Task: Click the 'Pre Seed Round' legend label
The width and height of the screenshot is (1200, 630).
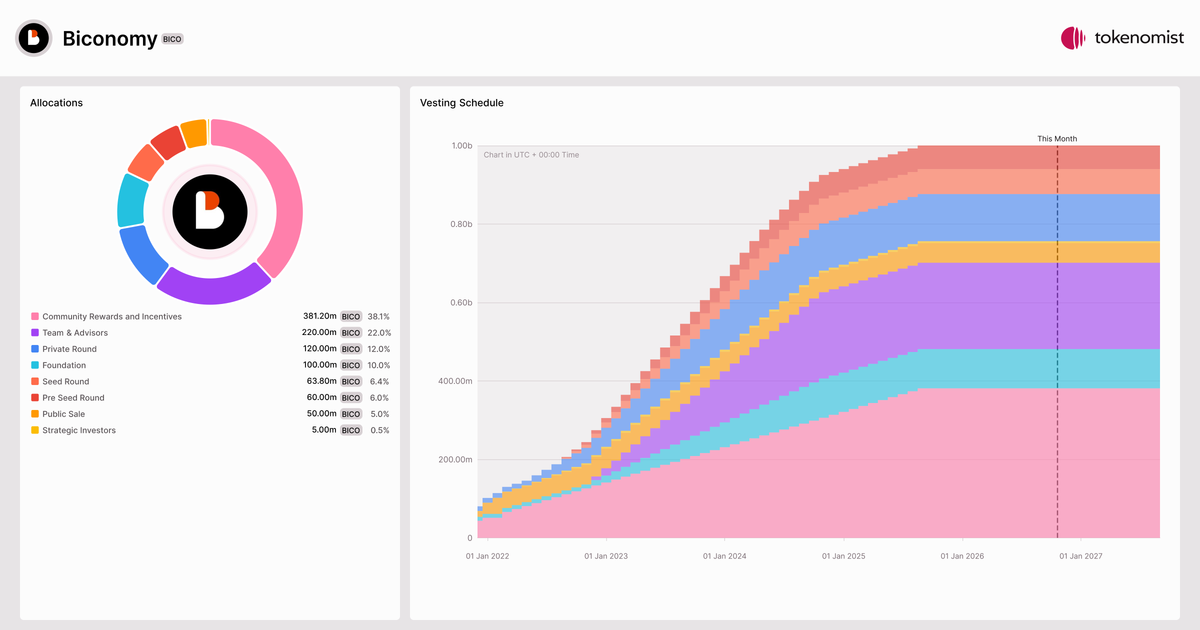Action: [73, 398]
